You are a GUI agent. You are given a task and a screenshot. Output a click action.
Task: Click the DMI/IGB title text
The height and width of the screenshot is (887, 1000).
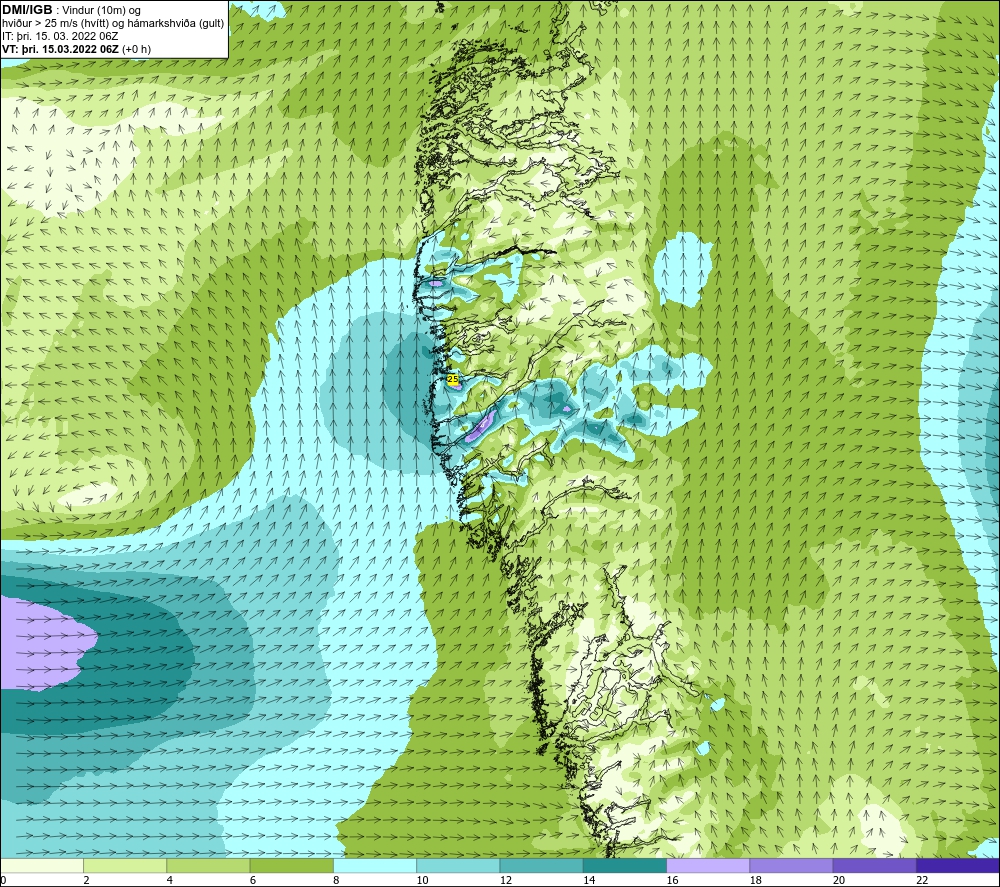(x=27, y=10)
